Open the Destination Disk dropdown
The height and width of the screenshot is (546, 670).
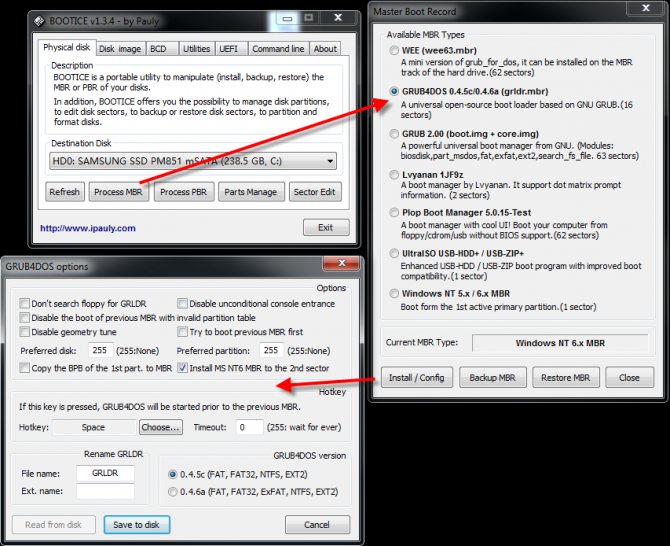tap(193, 161)
